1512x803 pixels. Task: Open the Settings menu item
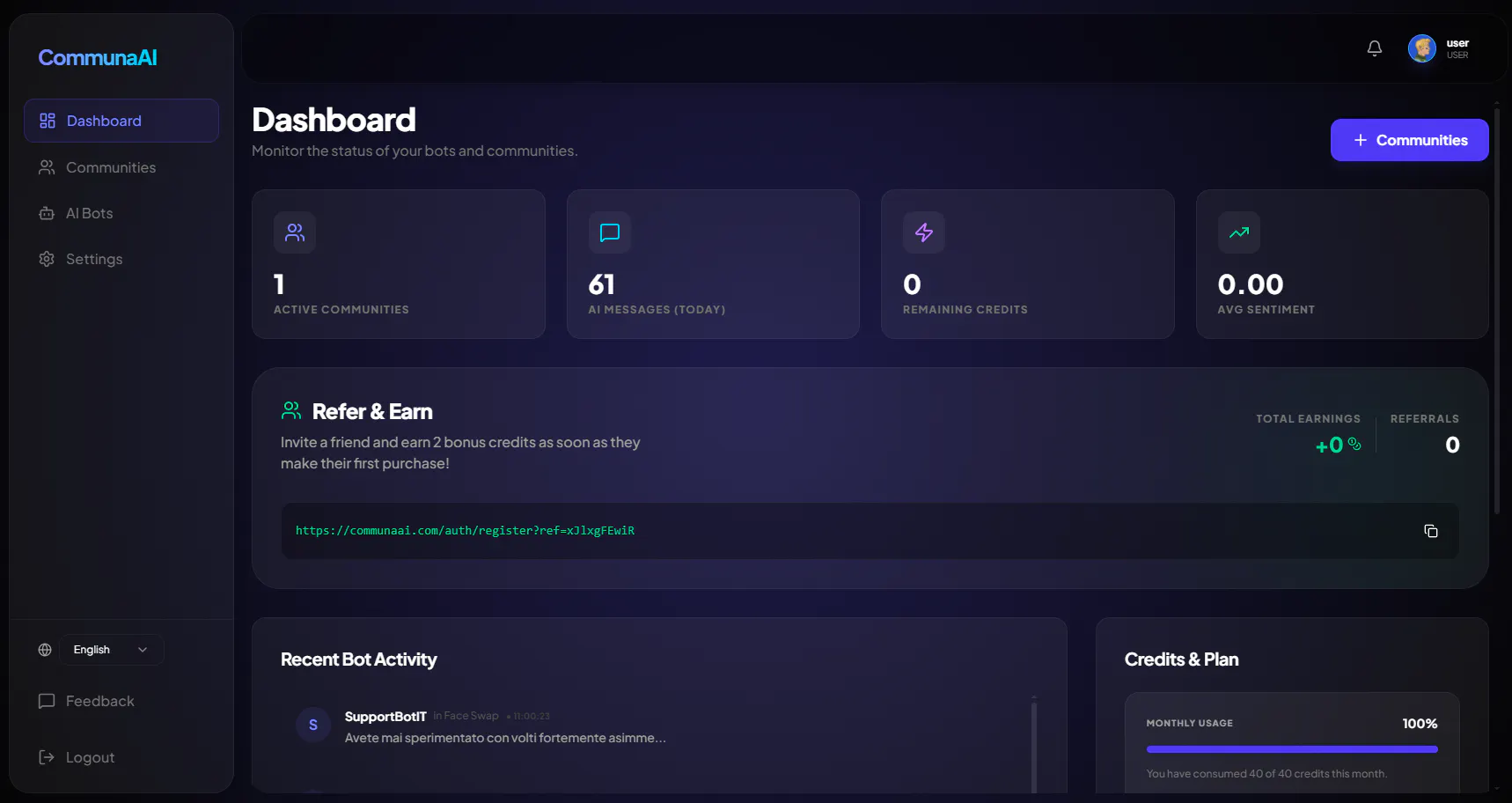[x=121, y=259]
